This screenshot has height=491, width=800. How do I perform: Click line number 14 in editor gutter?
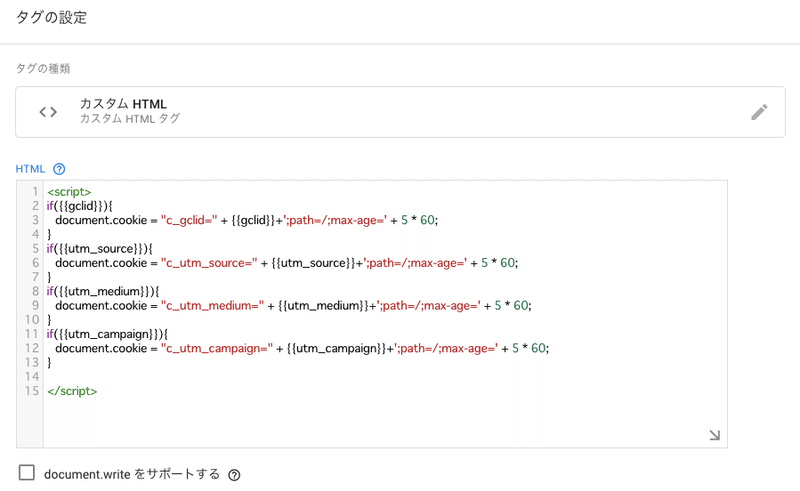point(32,377)
